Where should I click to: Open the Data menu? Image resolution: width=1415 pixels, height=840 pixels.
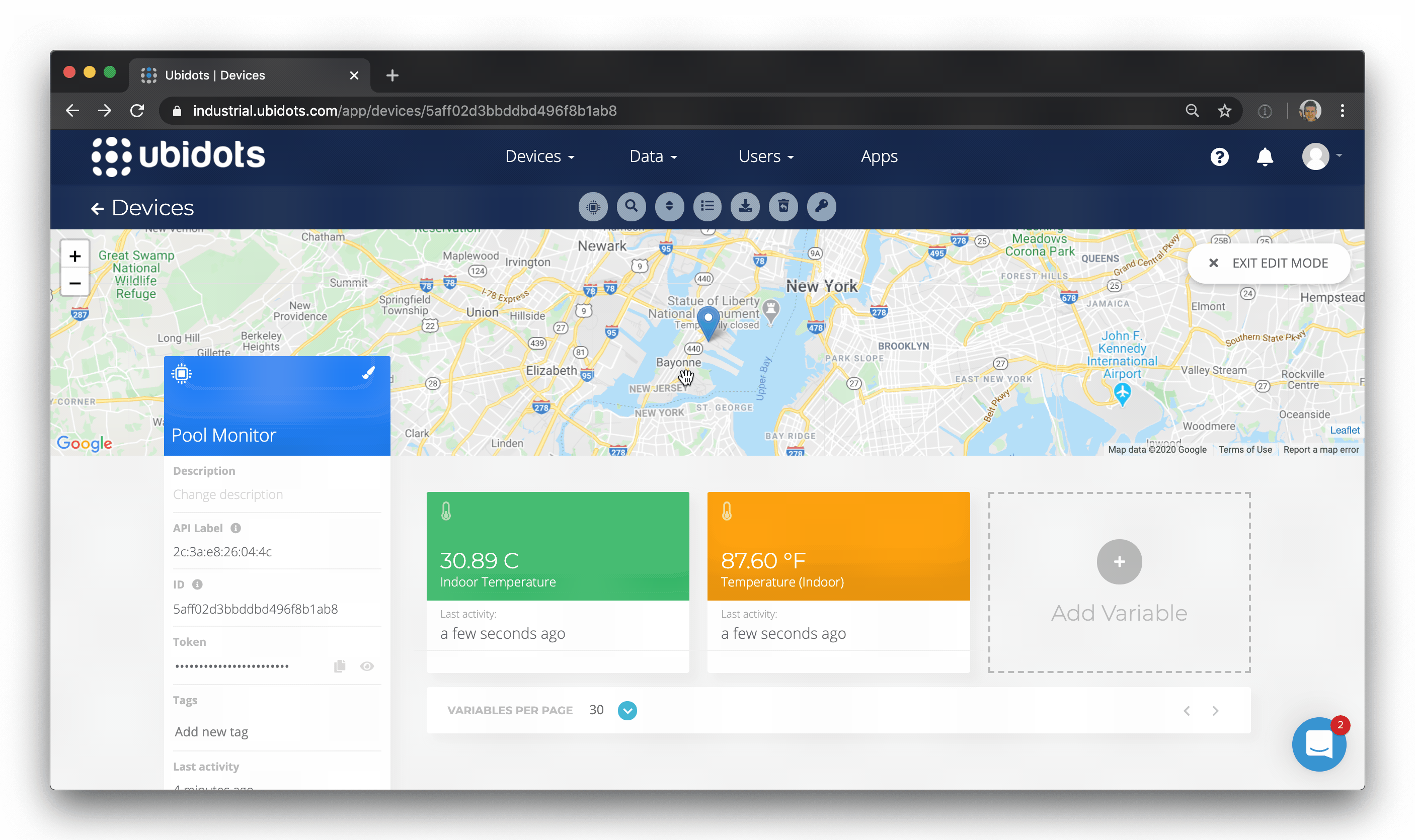(x=653, y=157)
